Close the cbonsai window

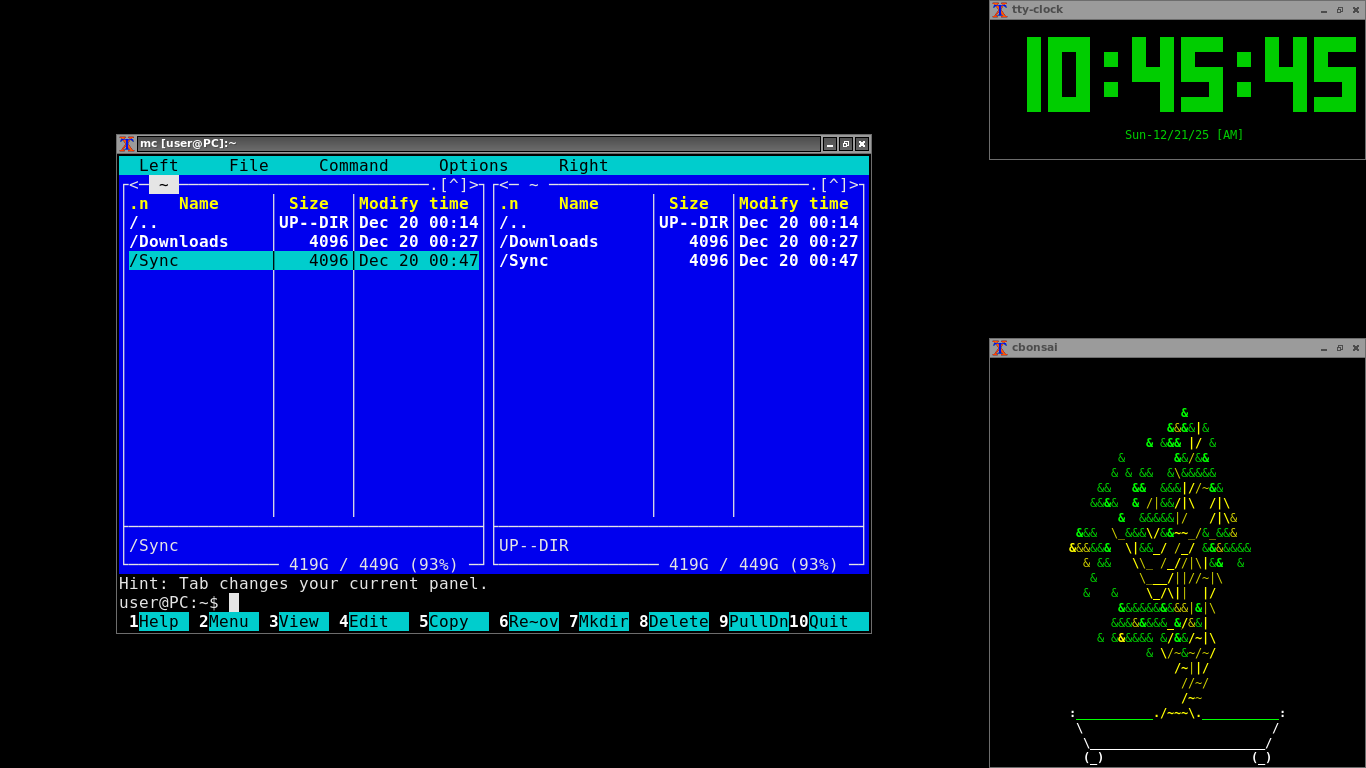(1356, 348)
